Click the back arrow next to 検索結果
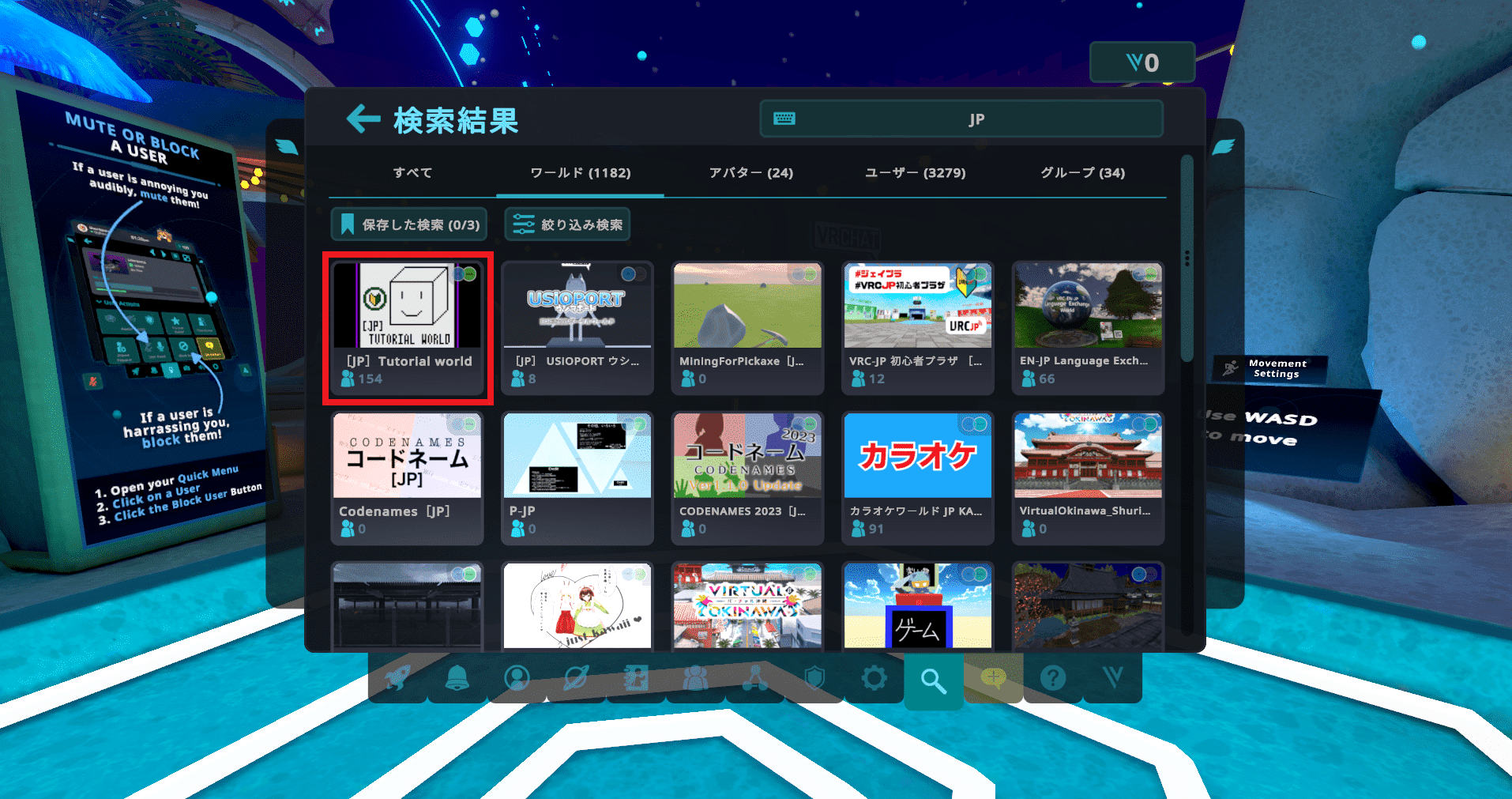1512x799 pixels. 363,119
